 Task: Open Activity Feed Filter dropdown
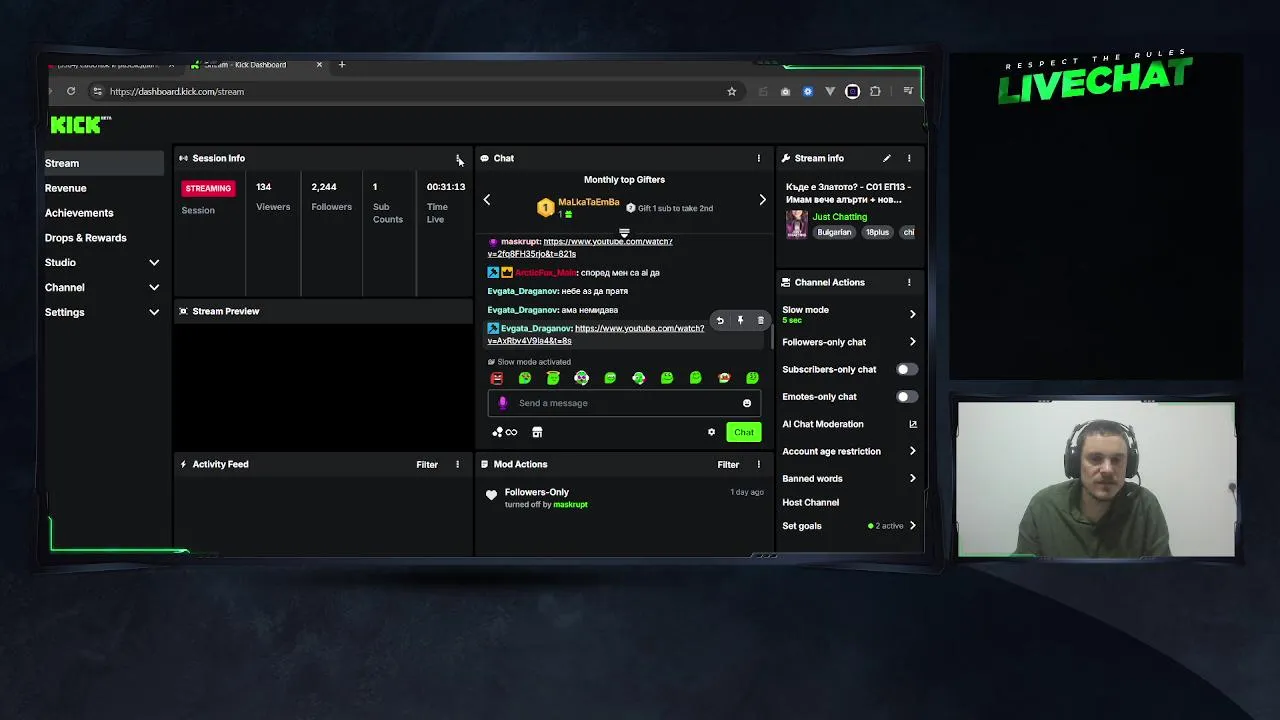pos(427,464)
